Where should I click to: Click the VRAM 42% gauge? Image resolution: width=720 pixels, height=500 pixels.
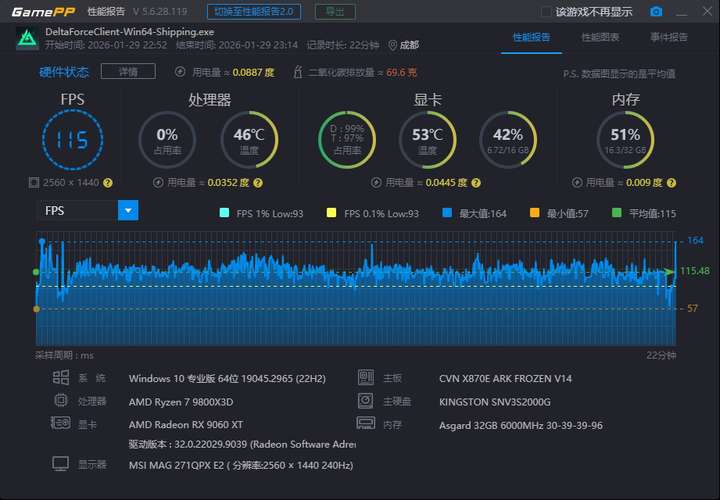coord(508,140)
